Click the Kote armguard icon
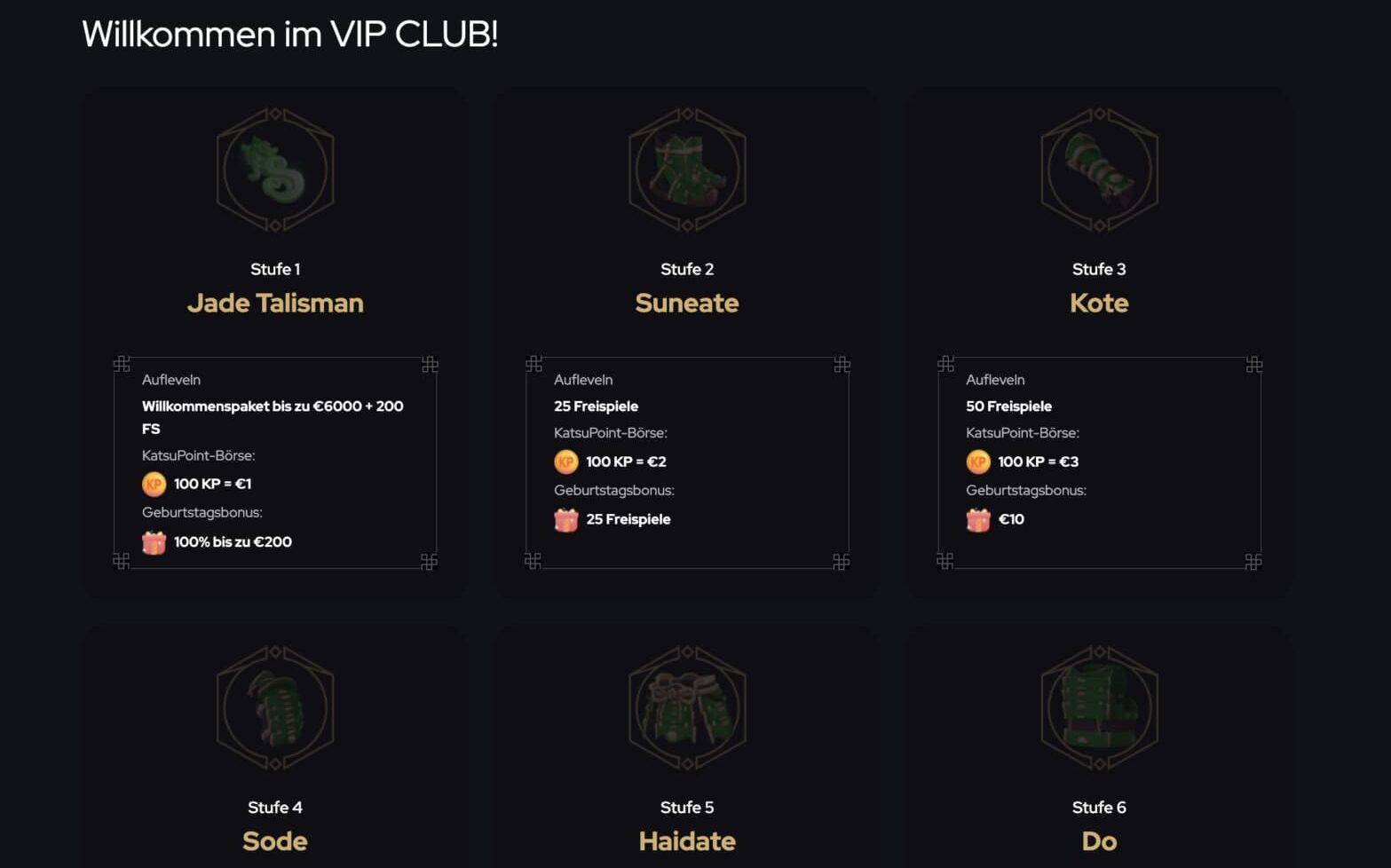This screenshot has height=868, width=1391. click(1099, 170)
